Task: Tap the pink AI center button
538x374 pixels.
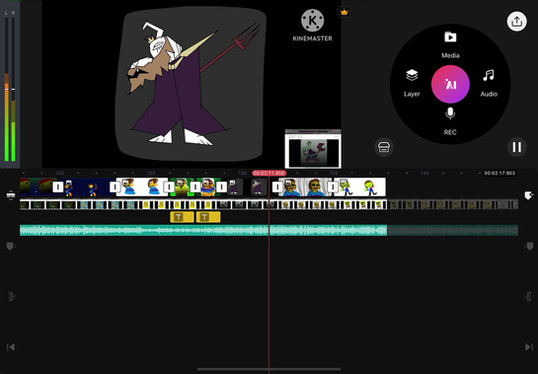Action: (x=450, y=84)
